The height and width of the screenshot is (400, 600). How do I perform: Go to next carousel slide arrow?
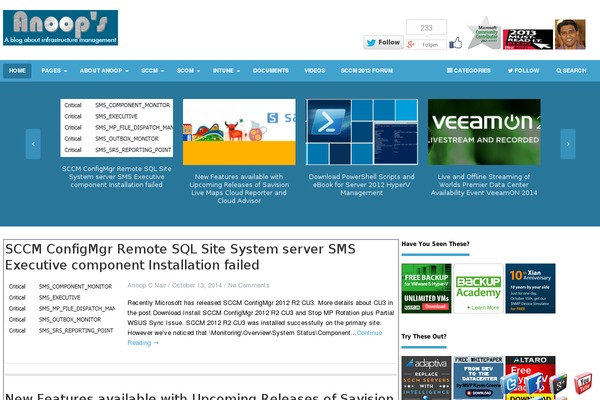pyautogui.click(x=568, y=144)
